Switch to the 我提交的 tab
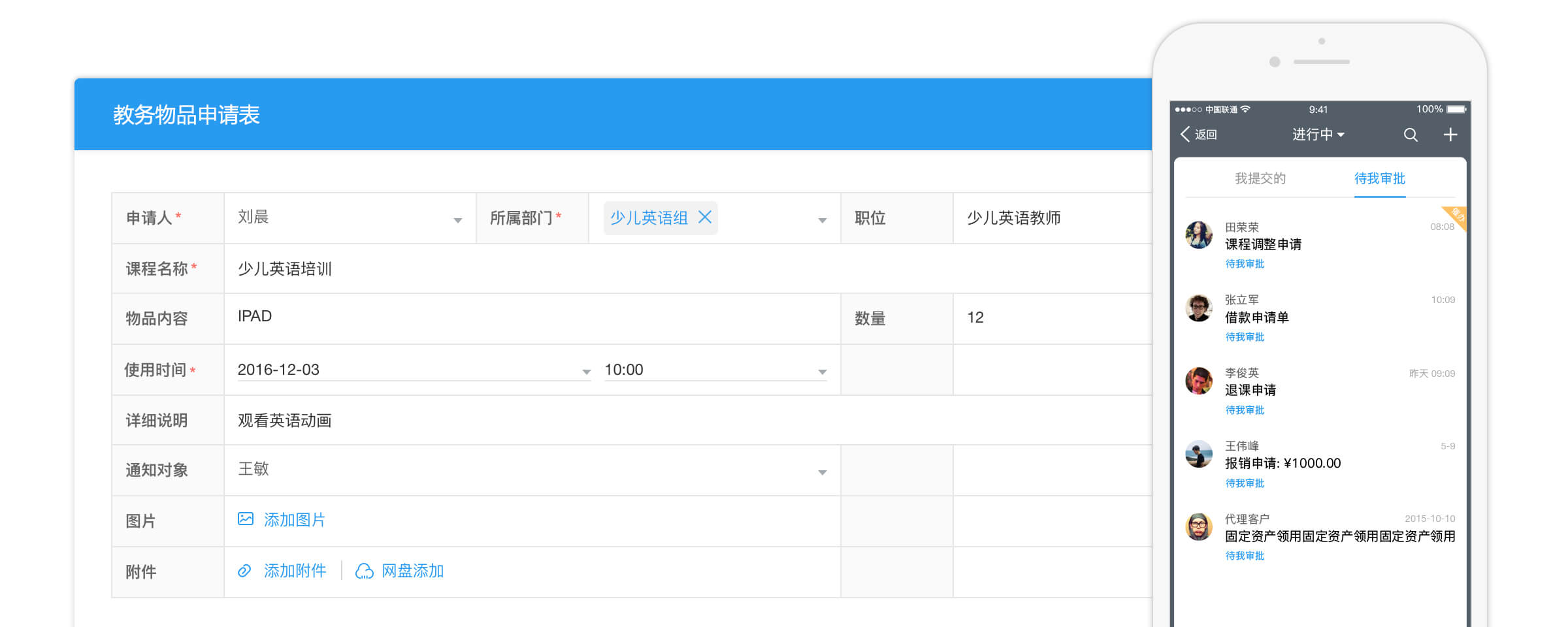 click(1260, 178)
